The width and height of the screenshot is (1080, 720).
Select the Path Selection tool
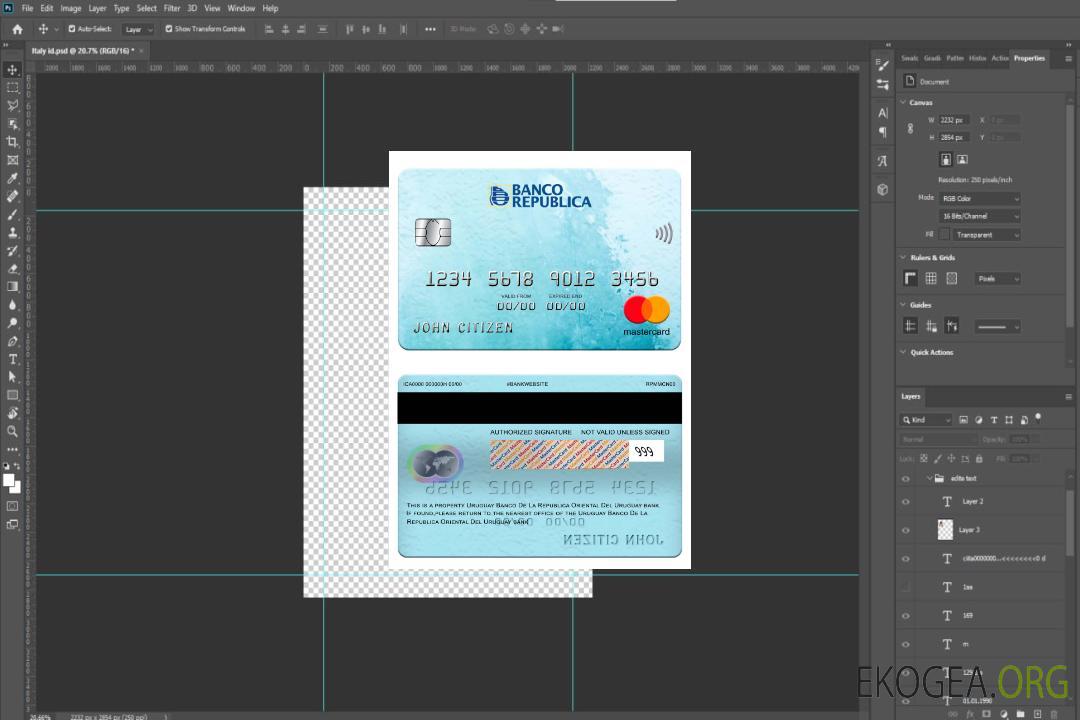[12, 377]
